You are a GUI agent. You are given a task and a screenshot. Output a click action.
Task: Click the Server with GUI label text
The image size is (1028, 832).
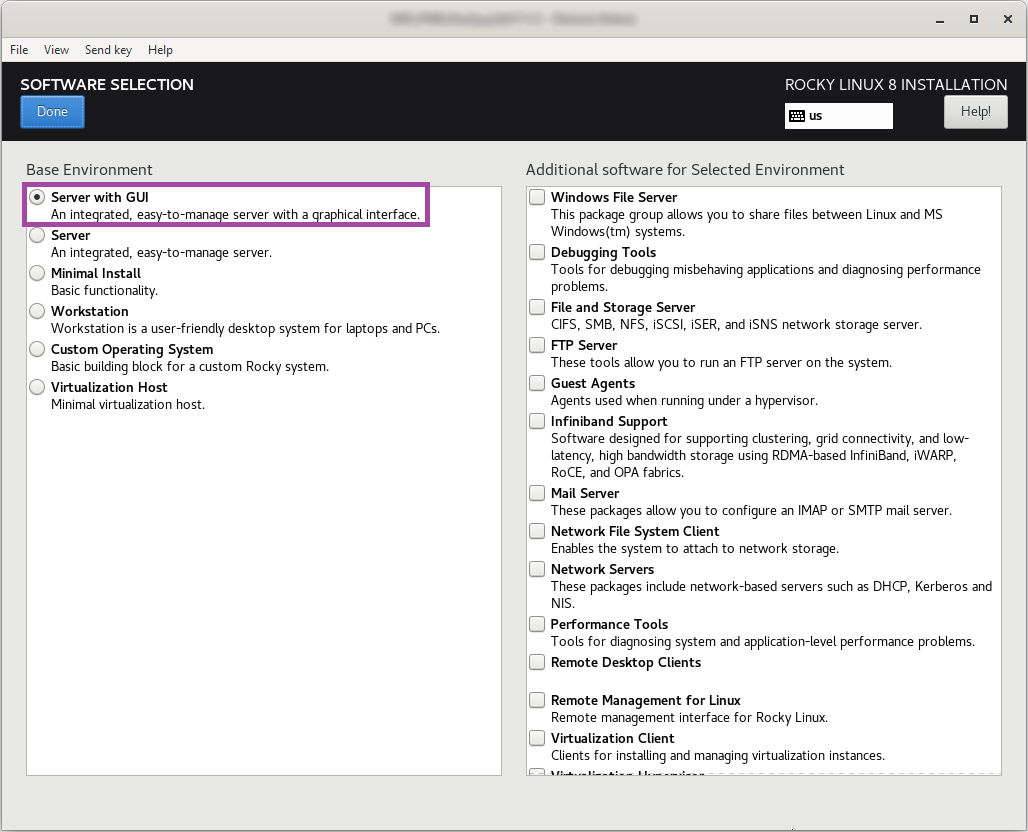click(x=100, y=197)
